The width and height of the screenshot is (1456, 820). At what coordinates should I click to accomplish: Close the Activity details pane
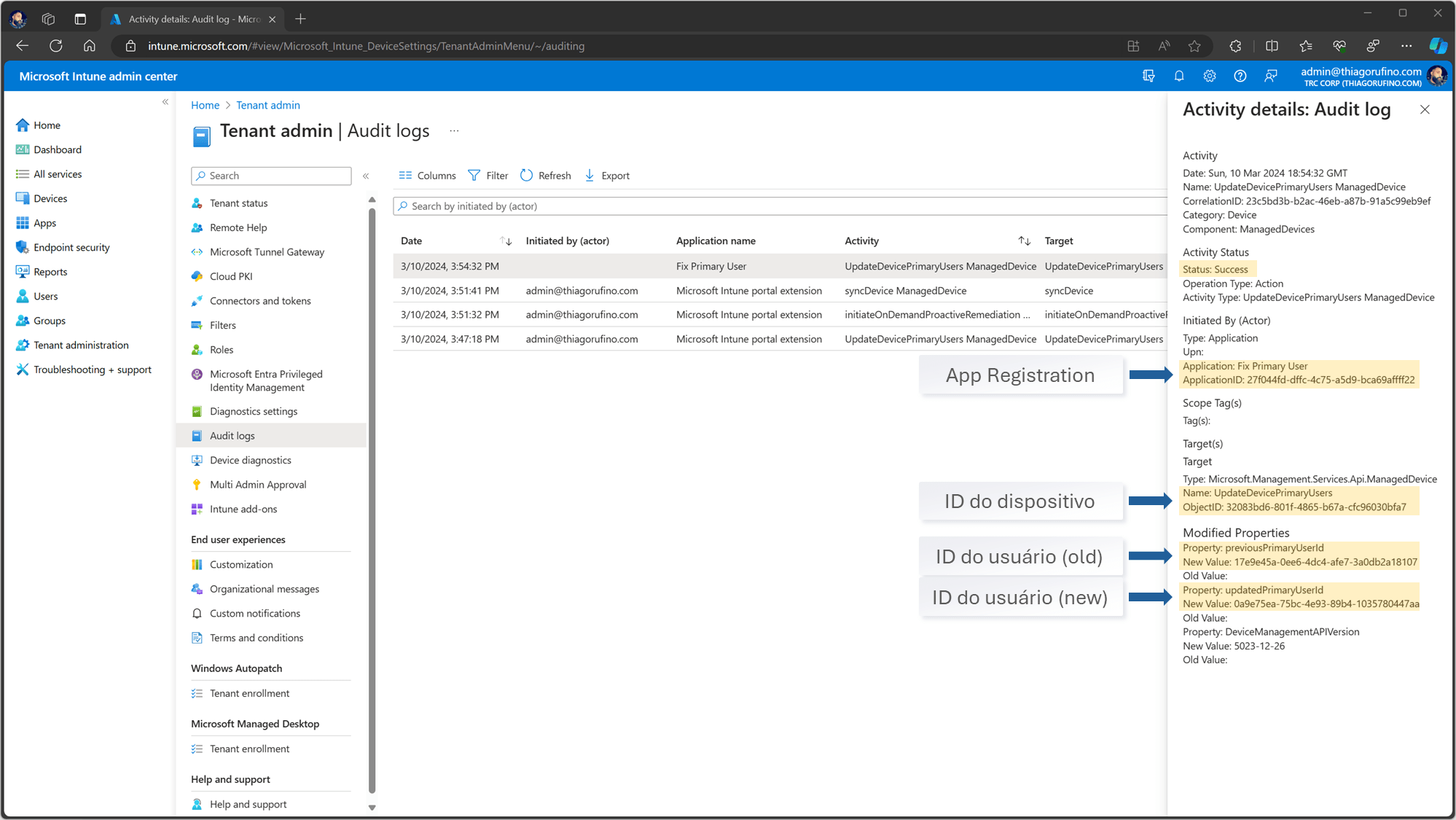1425,109
